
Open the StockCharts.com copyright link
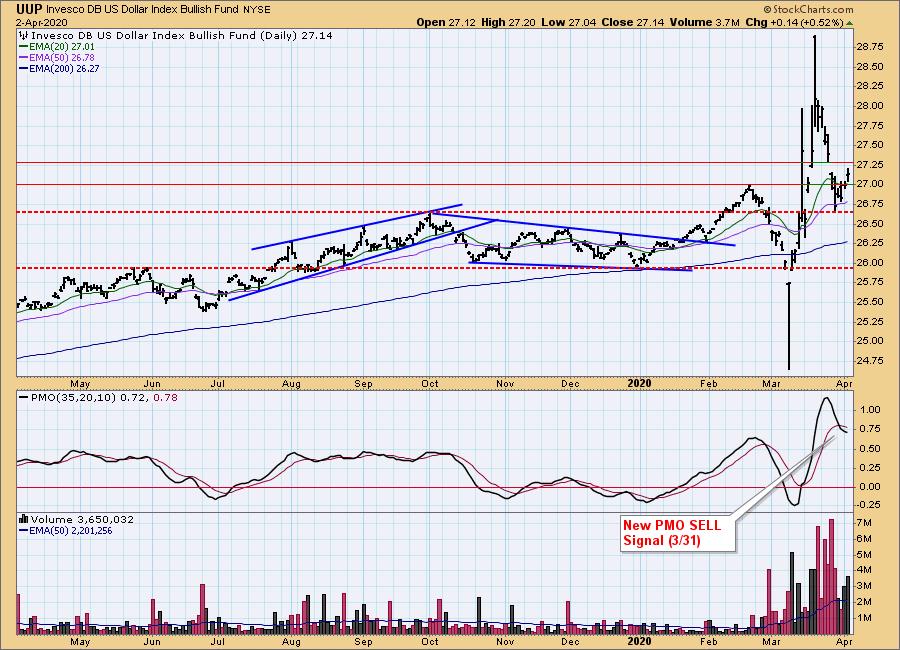[x=808, y=9]
